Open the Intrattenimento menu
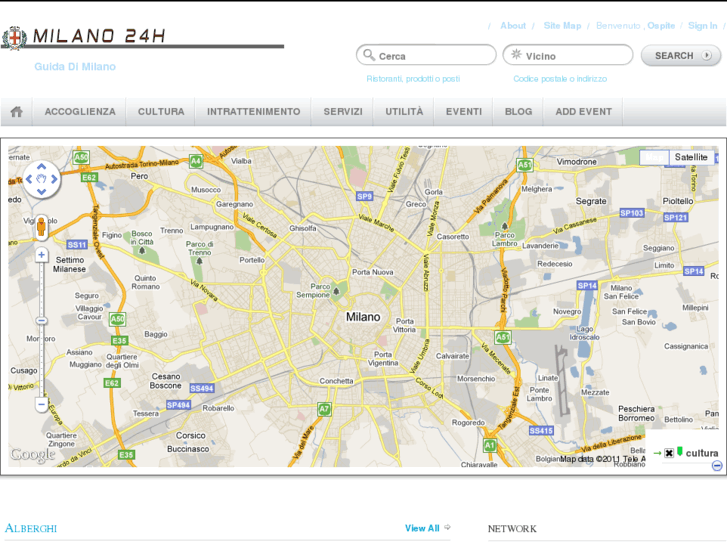727x545 pixels. click(x=254, y=112)
